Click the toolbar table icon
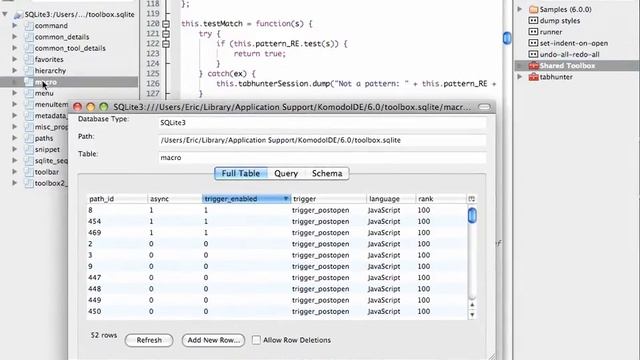The height and width of the screenshot is (360, 640). pyautogui.click(x=29, y=172)
